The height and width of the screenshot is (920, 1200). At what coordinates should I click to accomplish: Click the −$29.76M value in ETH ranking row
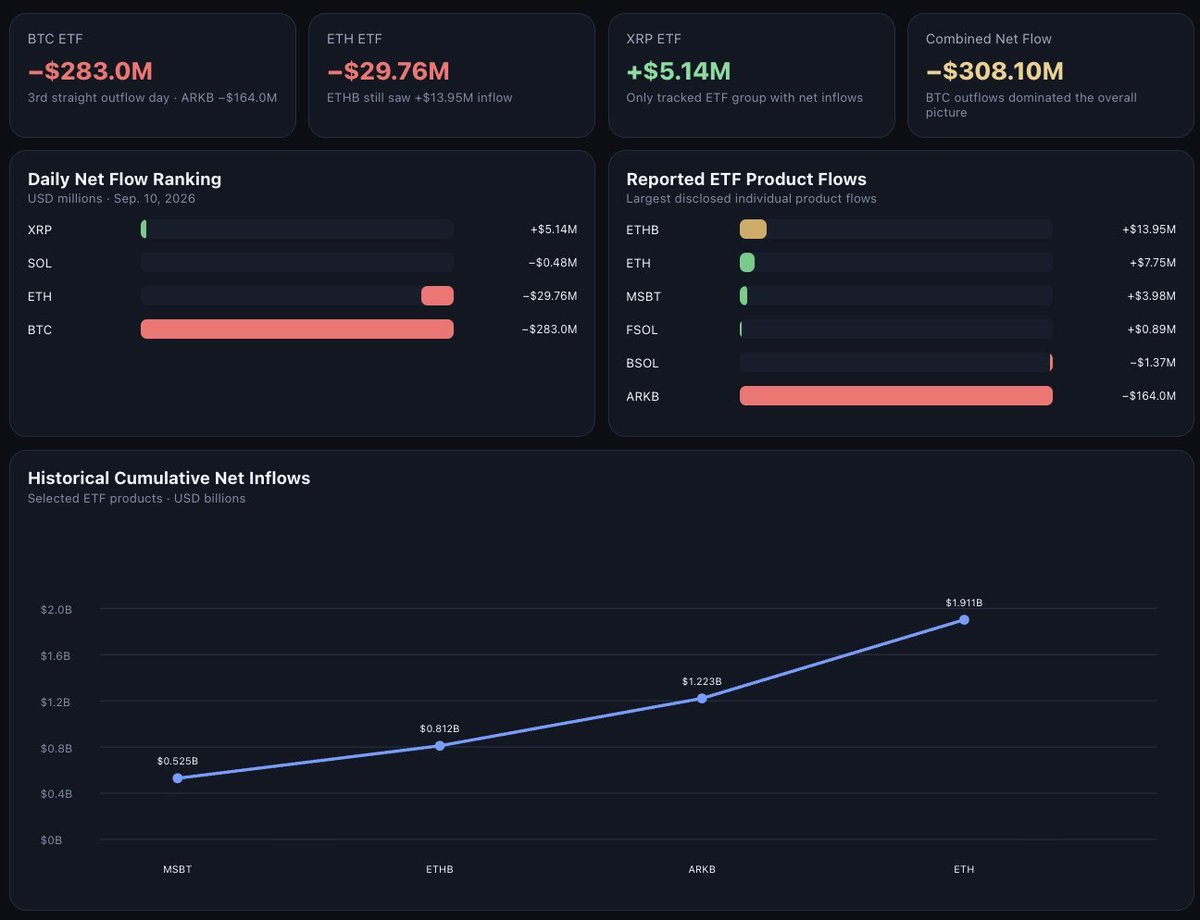549,296
